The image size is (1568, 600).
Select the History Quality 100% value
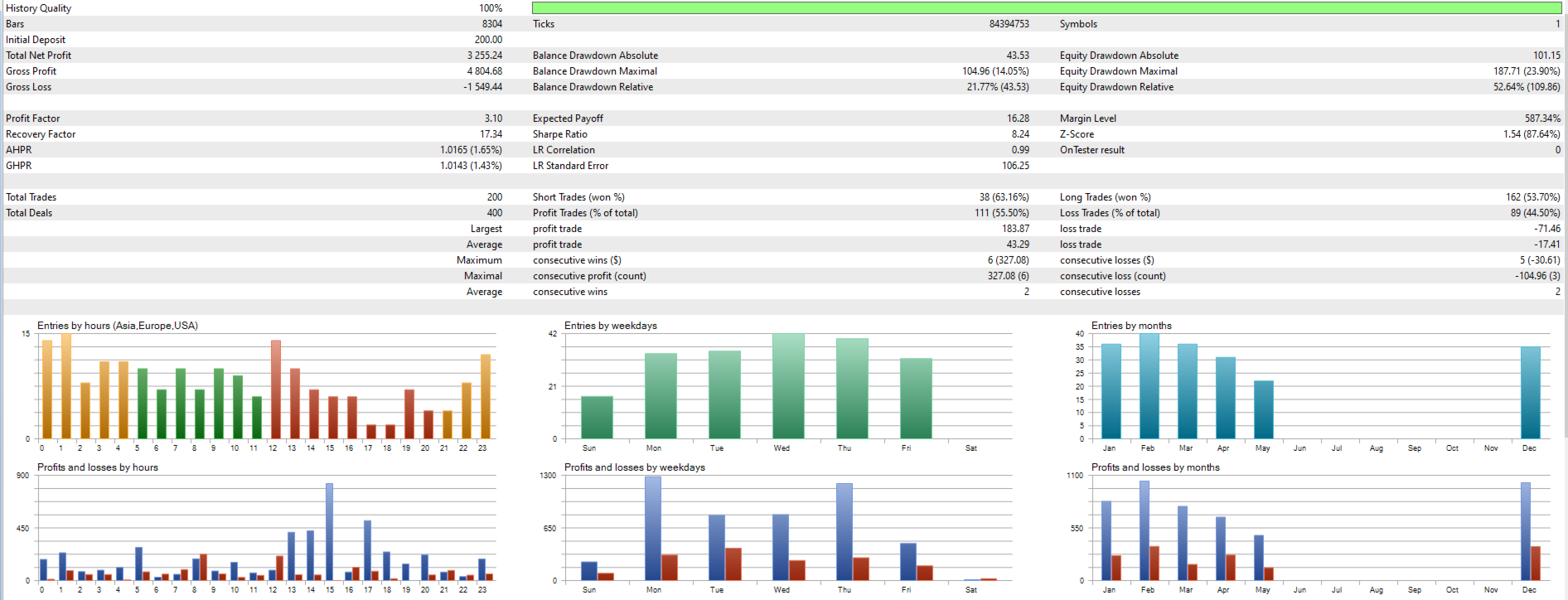point(491,8)
